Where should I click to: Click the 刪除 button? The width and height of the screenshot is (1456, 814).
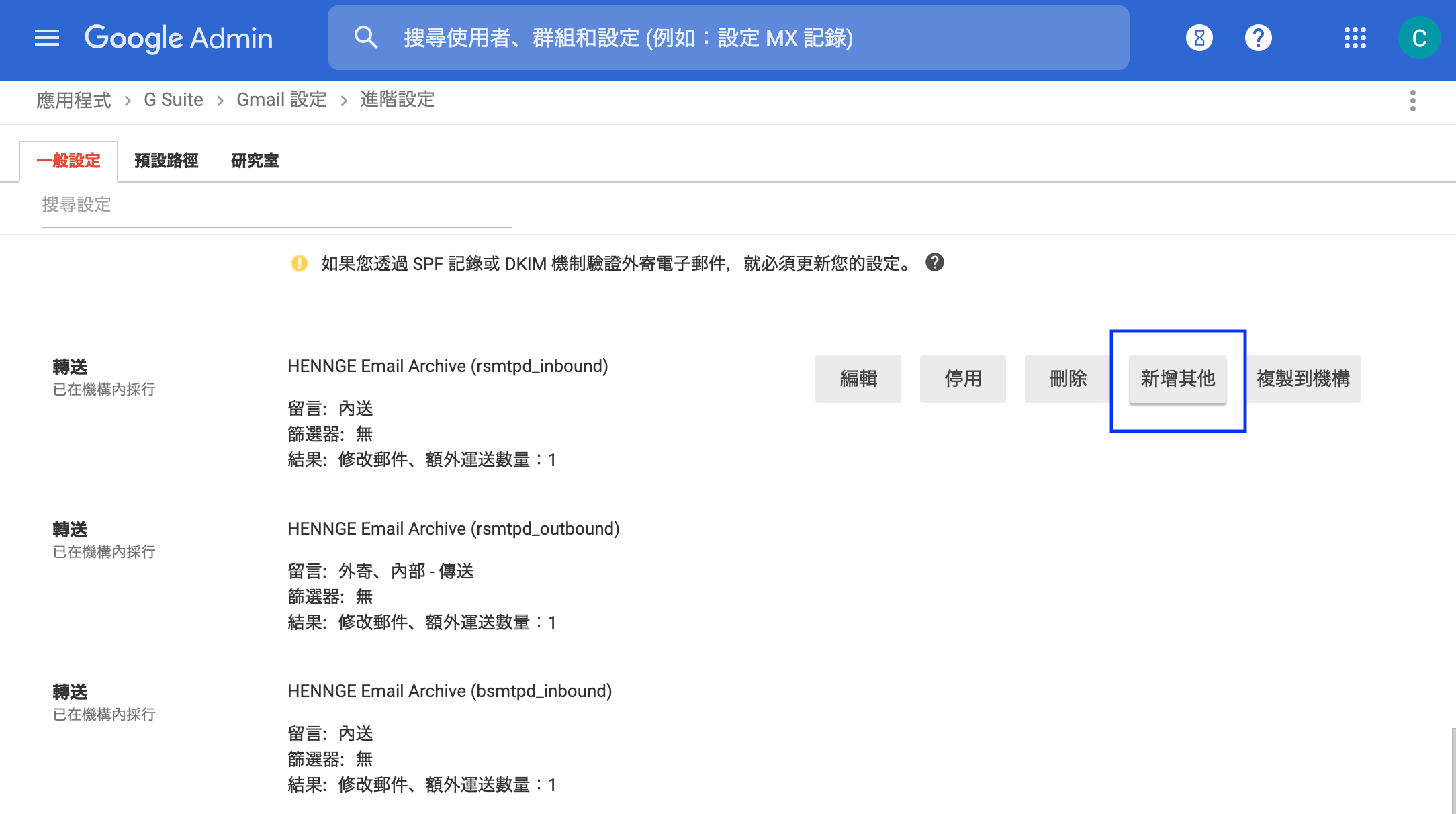click(x=1068, y=379)
